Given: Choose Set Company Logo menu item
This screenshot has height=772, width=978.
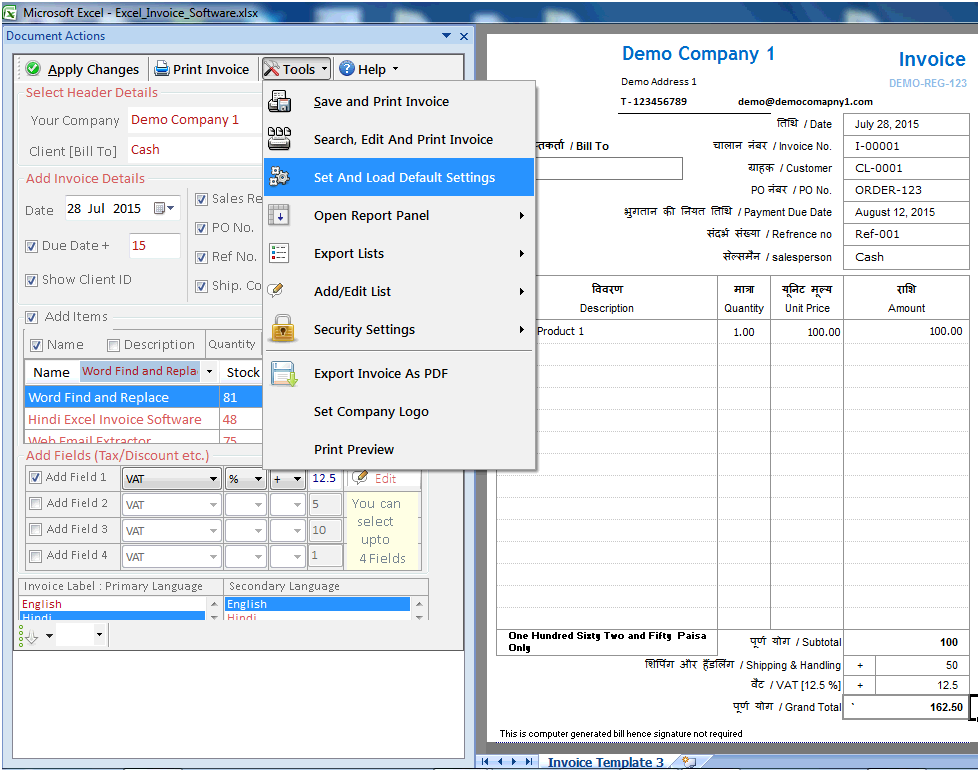Looking at the screenshot, I should point(399,412).
